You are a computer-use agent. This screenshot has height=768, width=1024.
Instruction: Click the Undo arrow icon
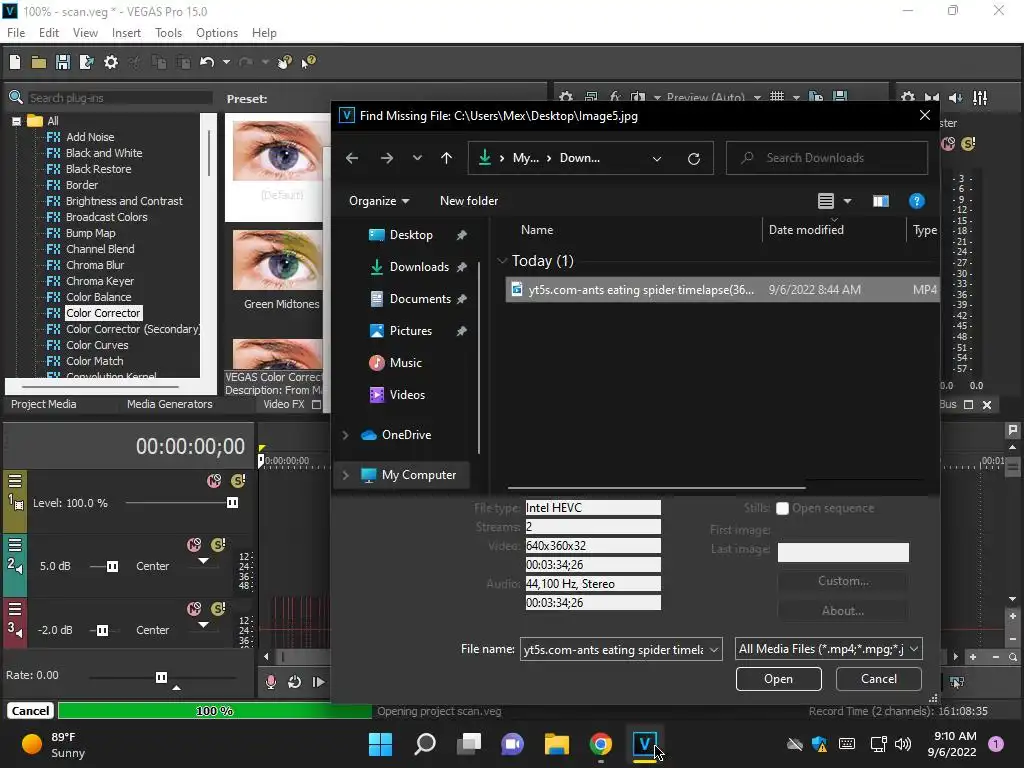(207, 62)
